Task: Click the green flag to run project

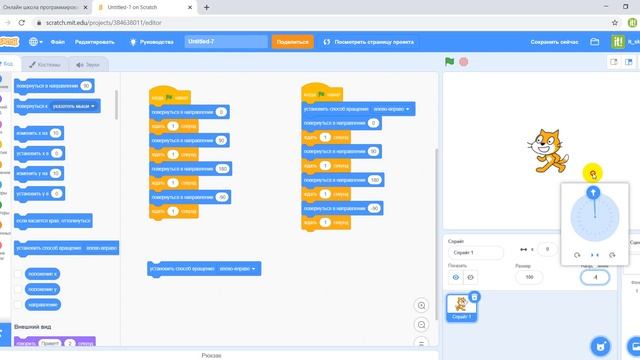Action: (449, 62)
